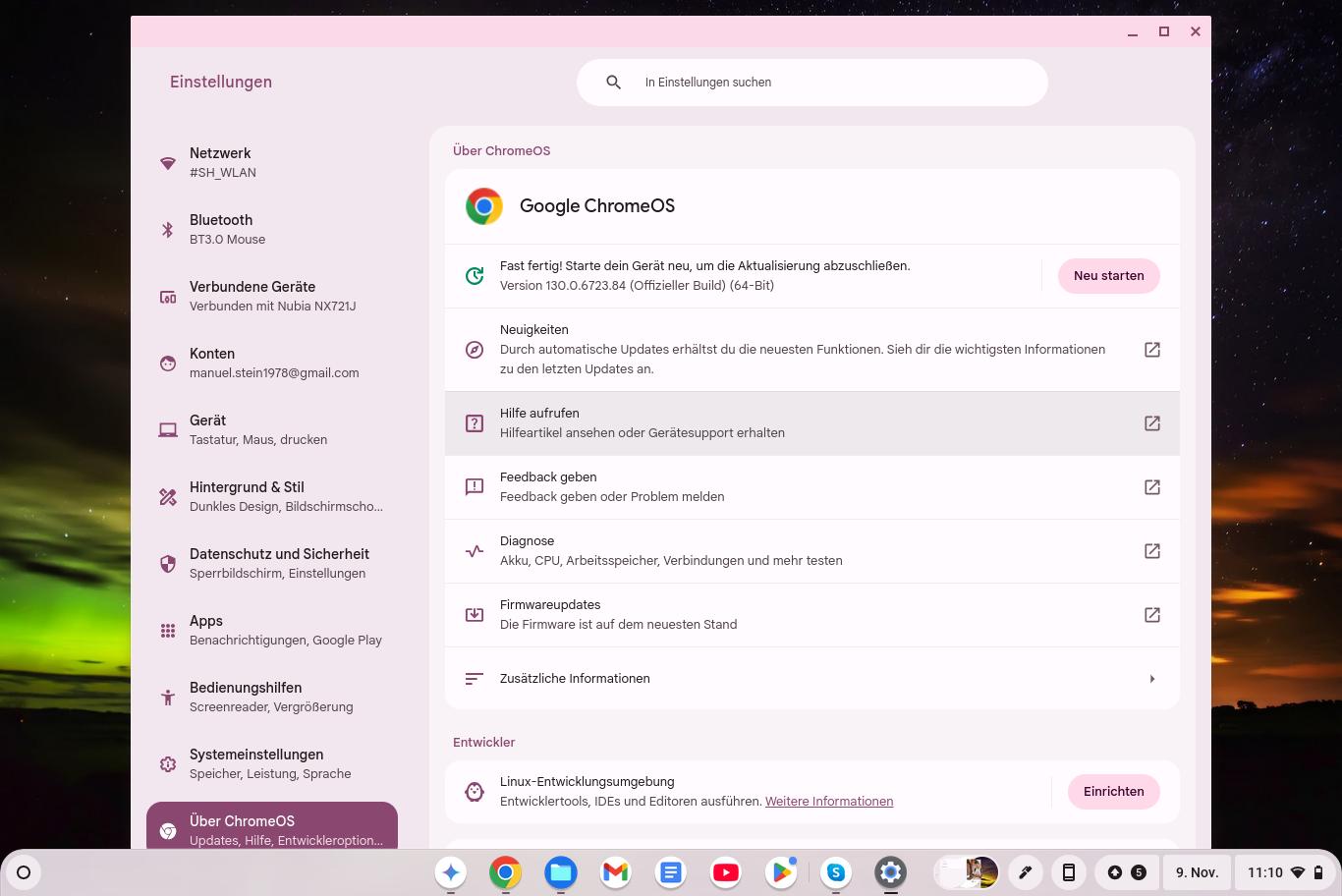Open Skype from the shelf

tap(836, 872)
